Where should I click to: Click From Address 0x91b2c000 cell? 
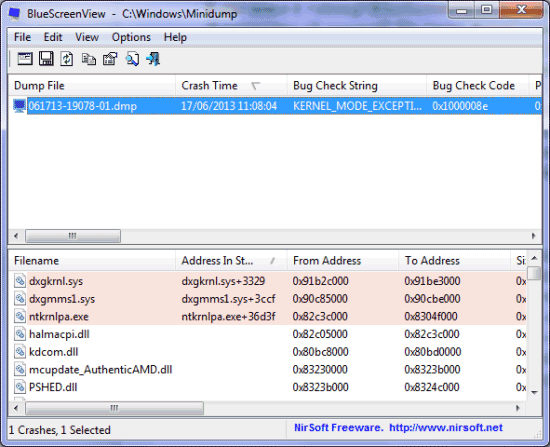point(321,281)
